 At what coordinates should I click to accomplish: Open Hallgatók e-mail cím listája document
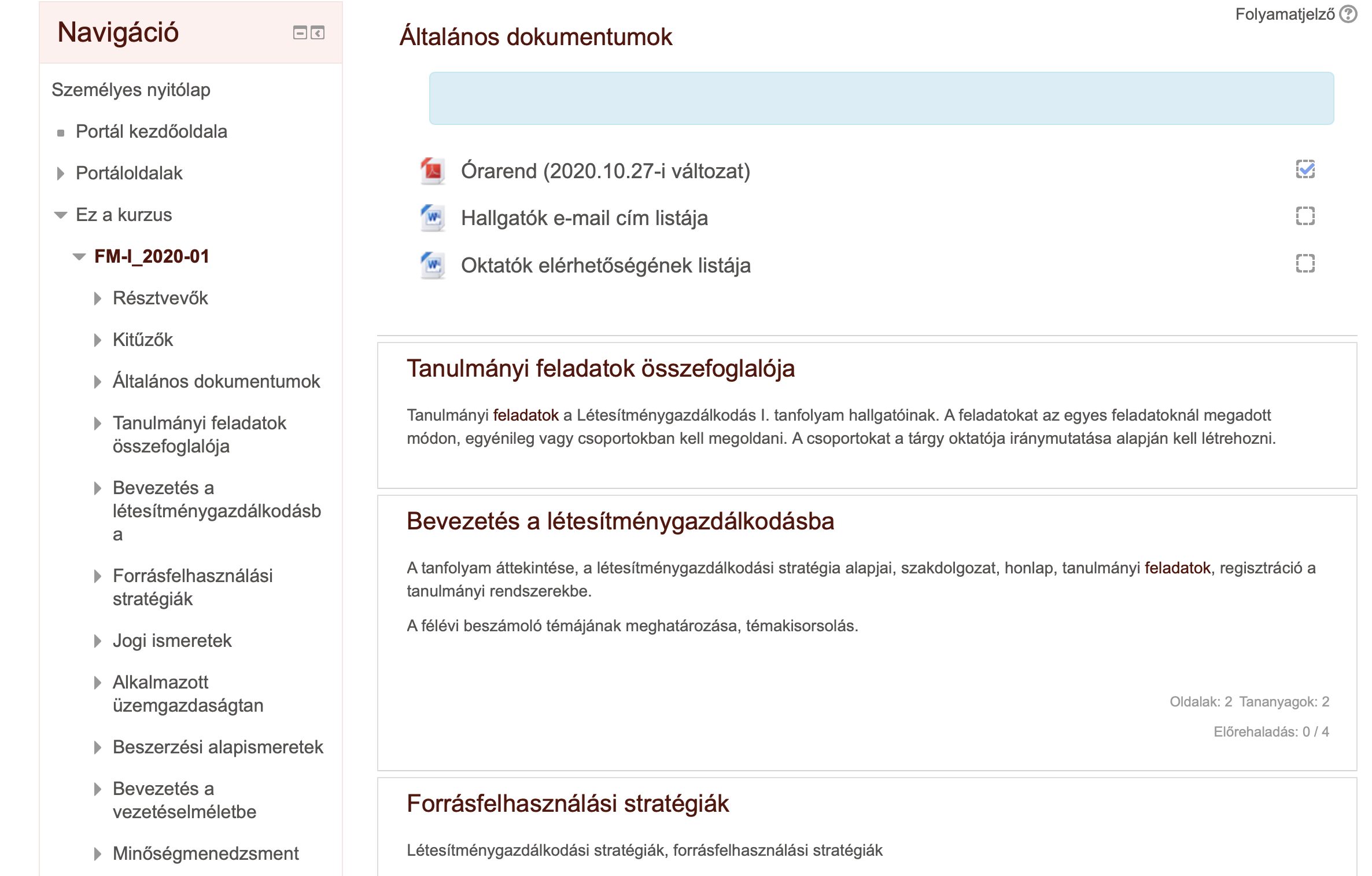coord(584,218)
